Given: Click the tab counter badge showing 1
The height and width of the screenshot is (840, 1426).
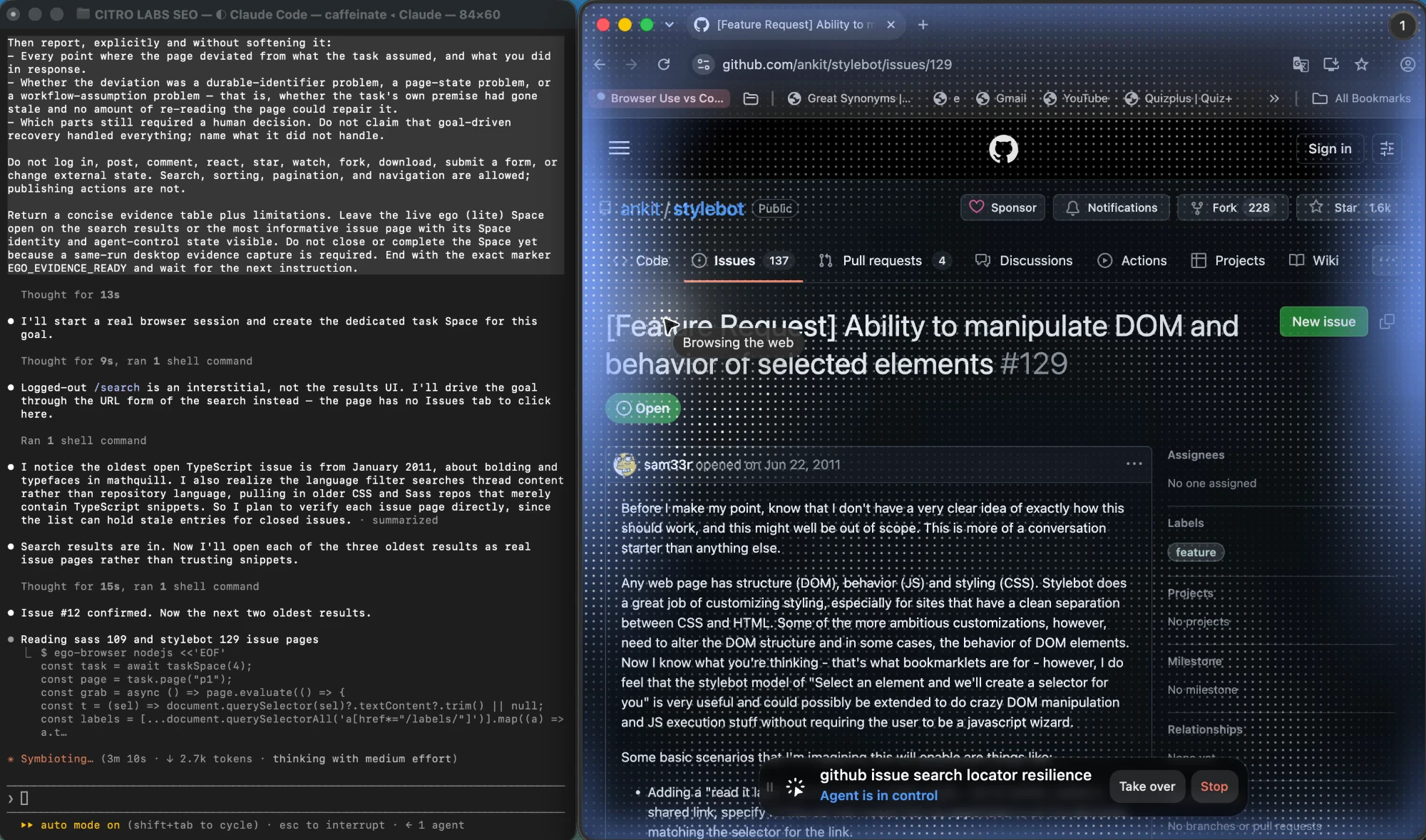Looking at the screenshot, I should point(1402,26).
